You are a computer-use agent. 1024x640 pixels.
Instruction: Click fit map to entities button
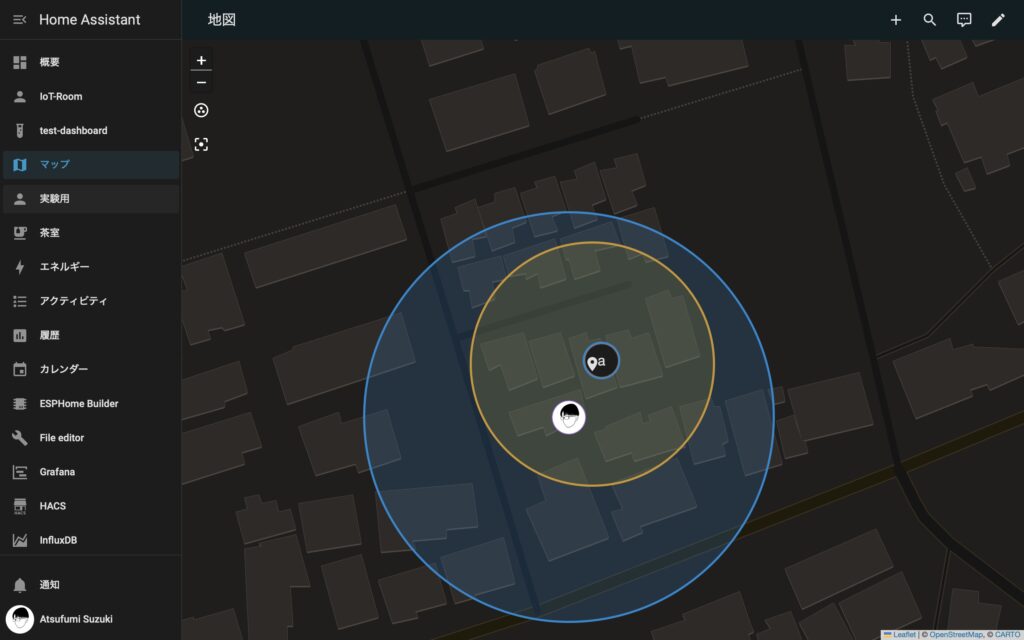tap(201, 145)
